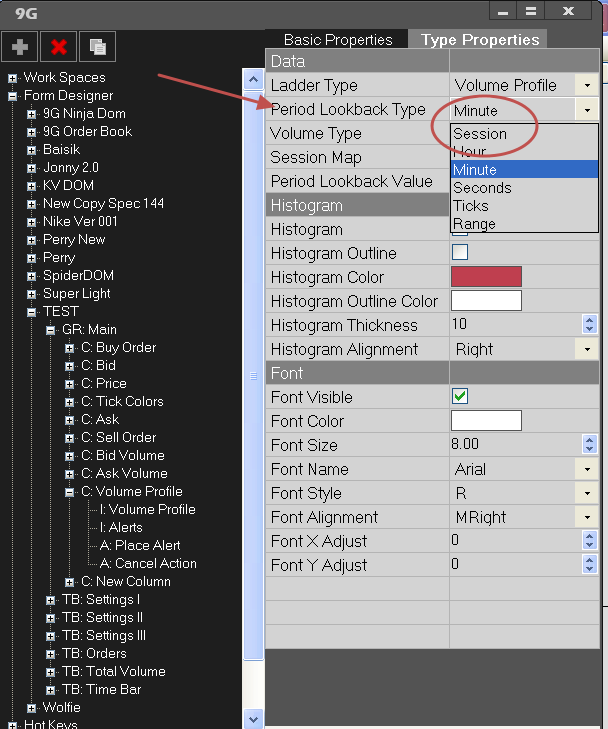This screenshot has width=608, height=729.
Task: Select TB: Time Bar tree item
Action: pyautogui.click(x=101, y=689)
